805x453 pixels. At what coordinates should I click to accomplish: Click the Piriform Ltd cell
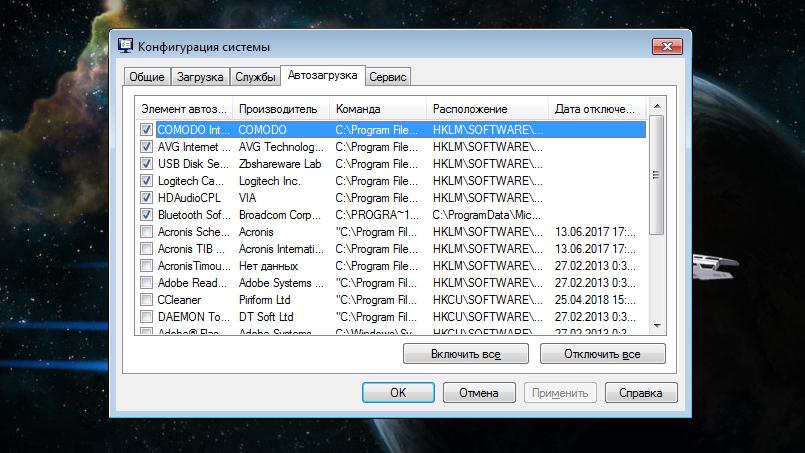tap(264, 300)
